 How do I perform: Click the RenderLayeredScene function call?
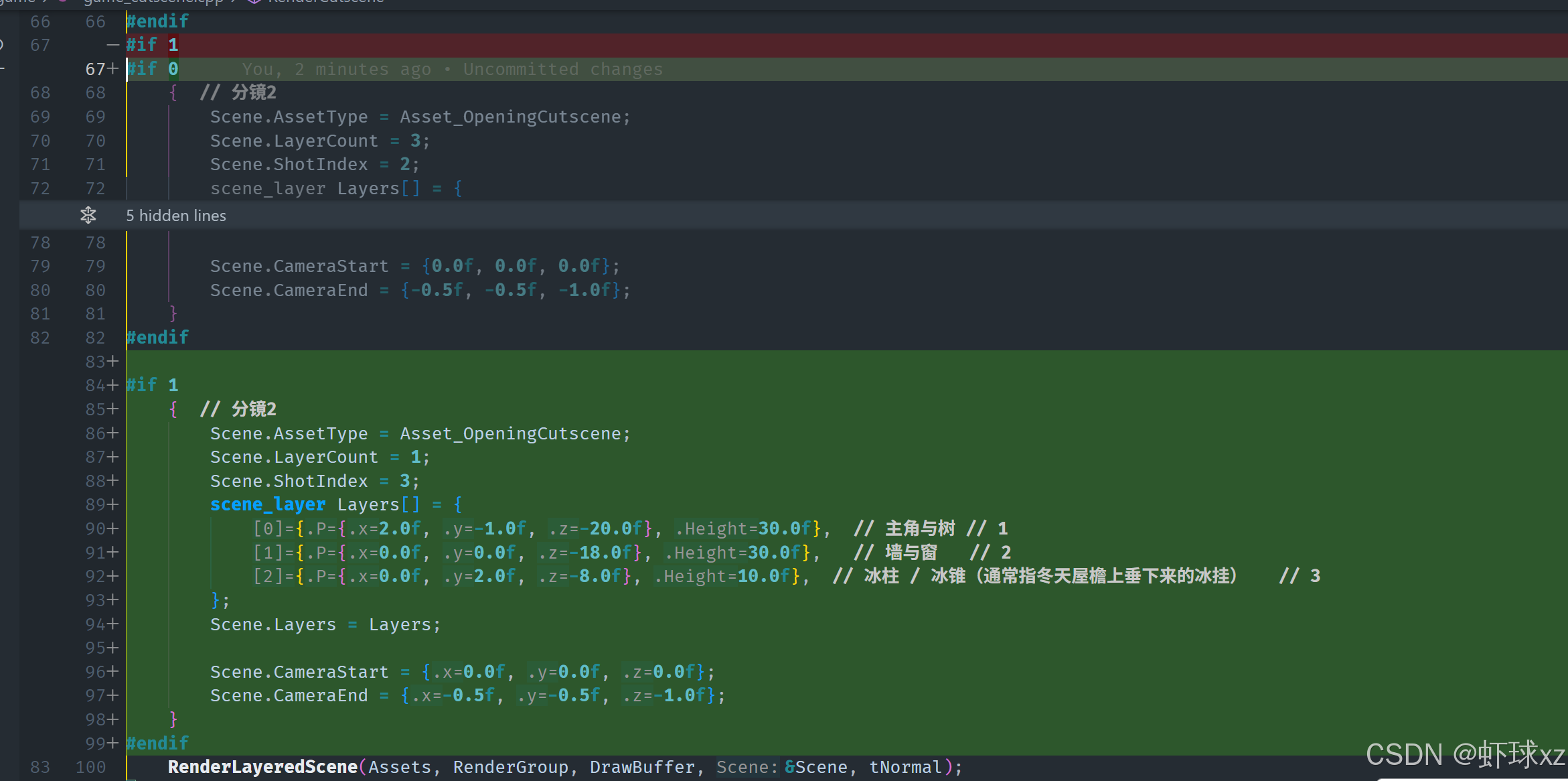click(x=262, y=767)
